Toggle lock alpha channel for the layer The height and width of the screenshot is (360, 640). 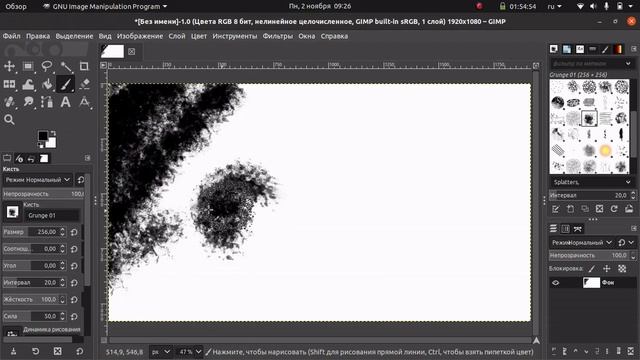[622, 269]
